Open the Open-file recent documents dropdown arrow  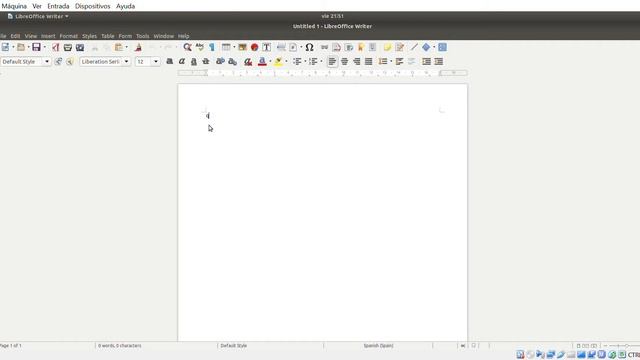29,47
